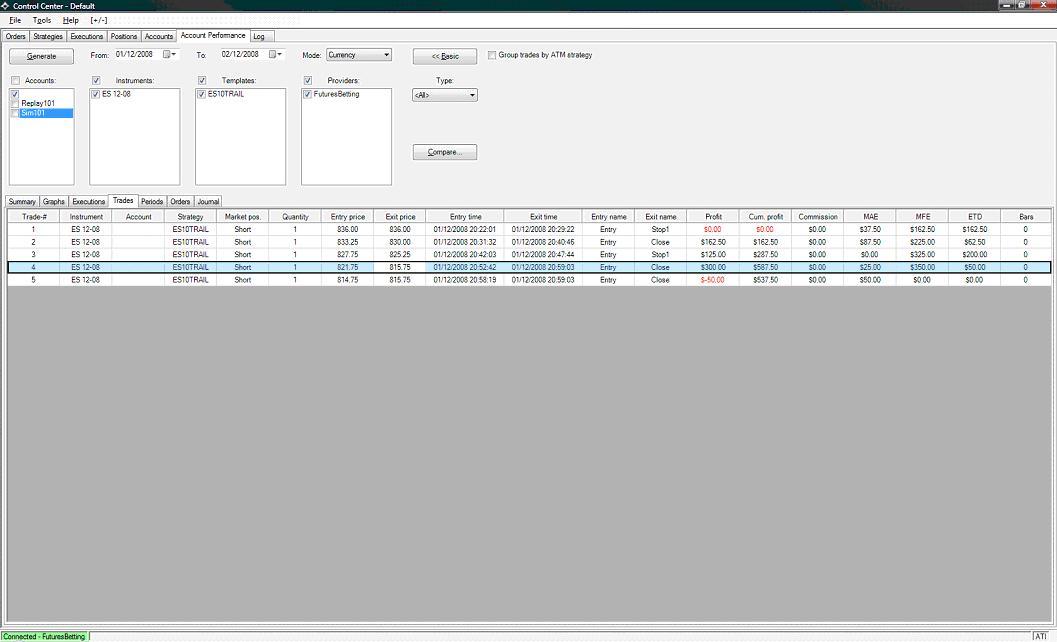Sort by the Cum. profit column header
Viewport: 1057px width, 642px height.
[766, 217]
